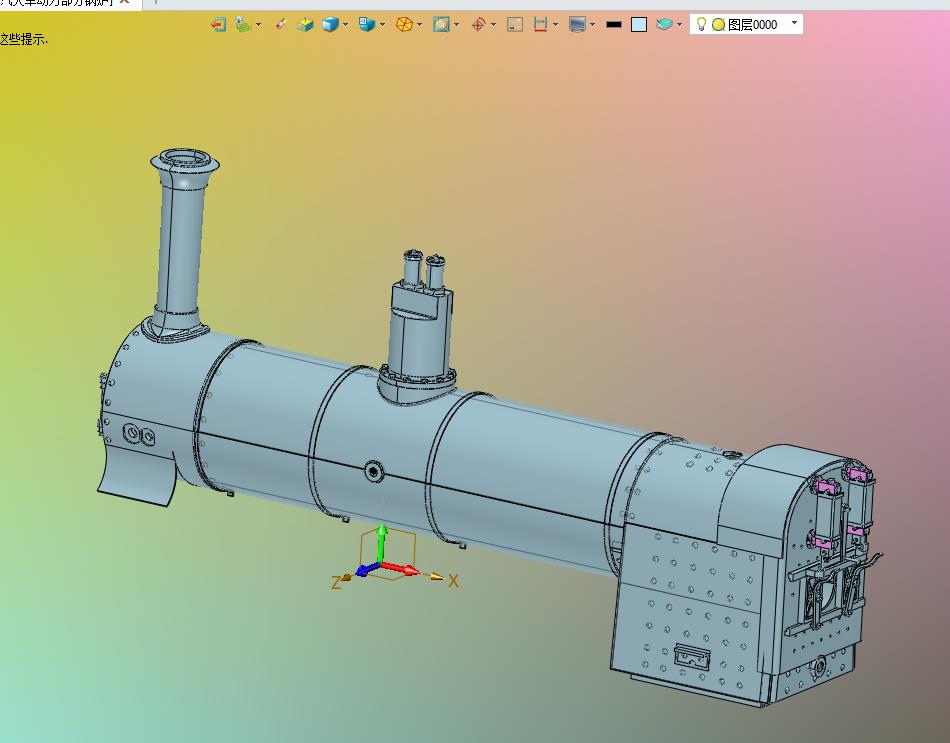Pick the light blue color swatch
Viewport: 950px width, 743px height.
(639, 24)
